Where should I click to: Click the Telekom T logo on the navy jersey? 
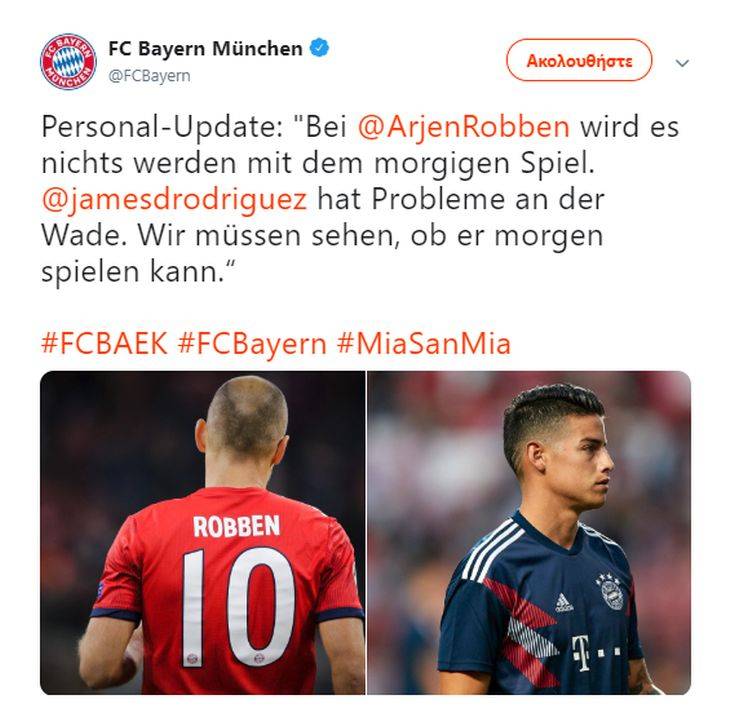582,653
